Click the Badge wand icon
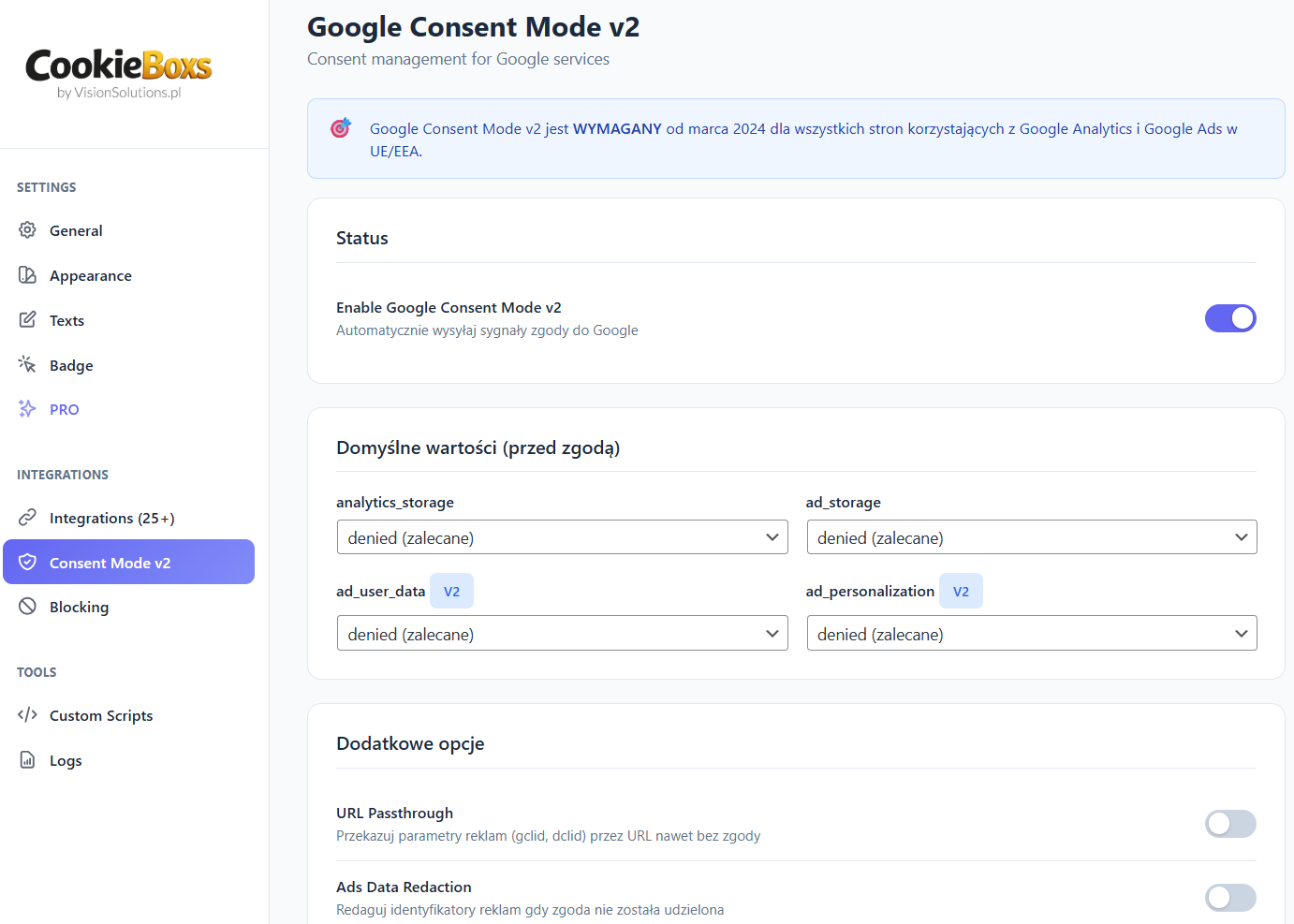 pyautogui.click(x=27, y=364)
